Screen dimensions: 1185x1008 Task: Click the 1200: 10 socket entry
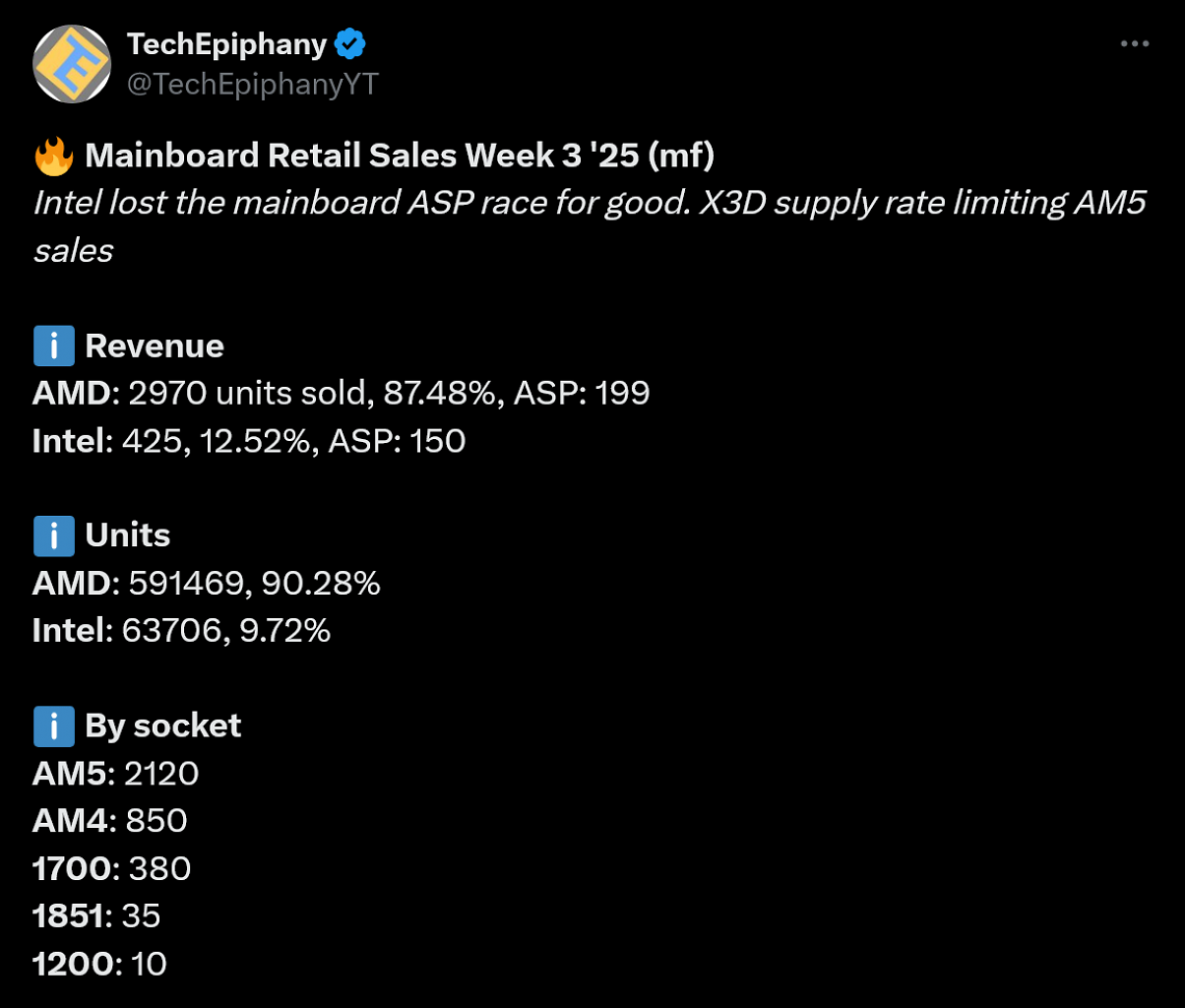99,964
